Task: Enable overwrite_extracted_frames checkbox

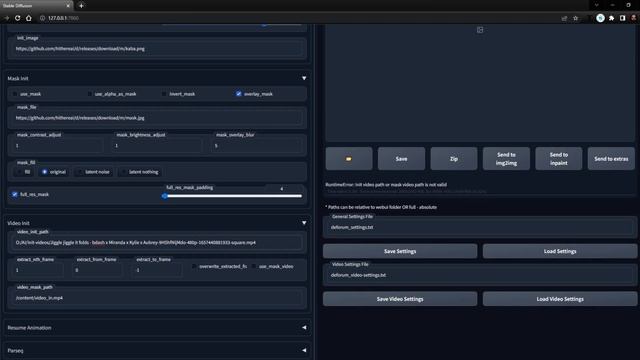Action: tap(194, 266)
